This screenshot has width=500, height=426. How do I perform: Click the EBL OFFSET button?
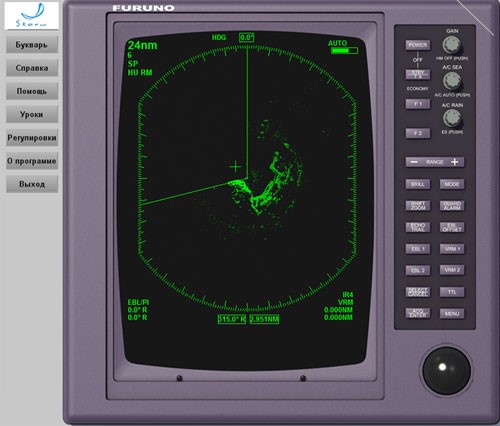(x=452, y=227)
